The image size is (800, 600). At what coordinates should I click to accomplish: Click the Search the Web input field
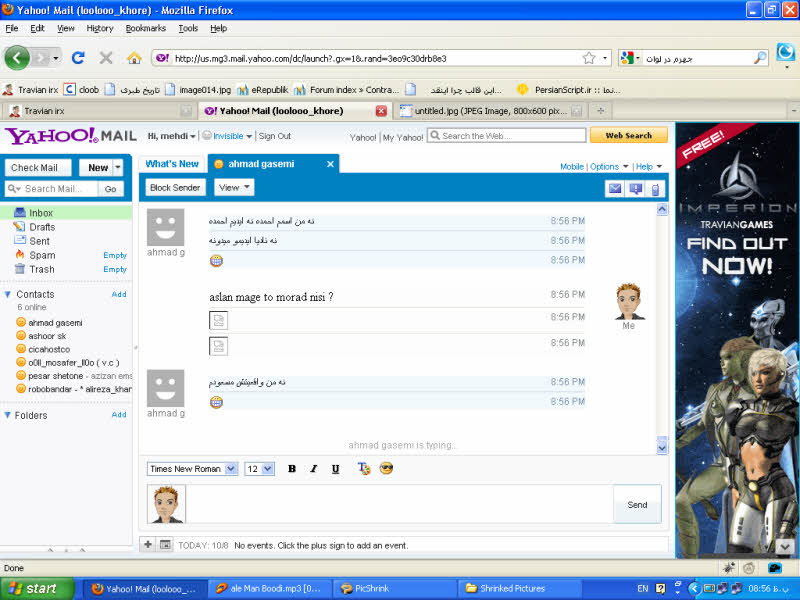[x=507, y=136]
